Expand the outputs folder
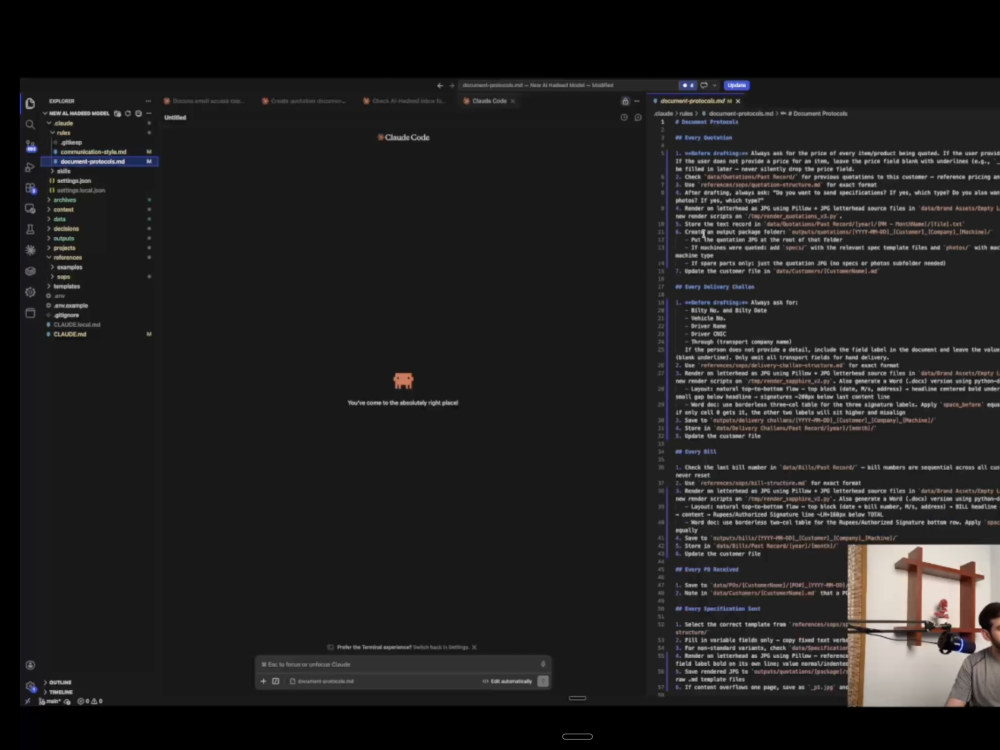The height and width of the screenshot is (750, 1000). pos(64,238)
